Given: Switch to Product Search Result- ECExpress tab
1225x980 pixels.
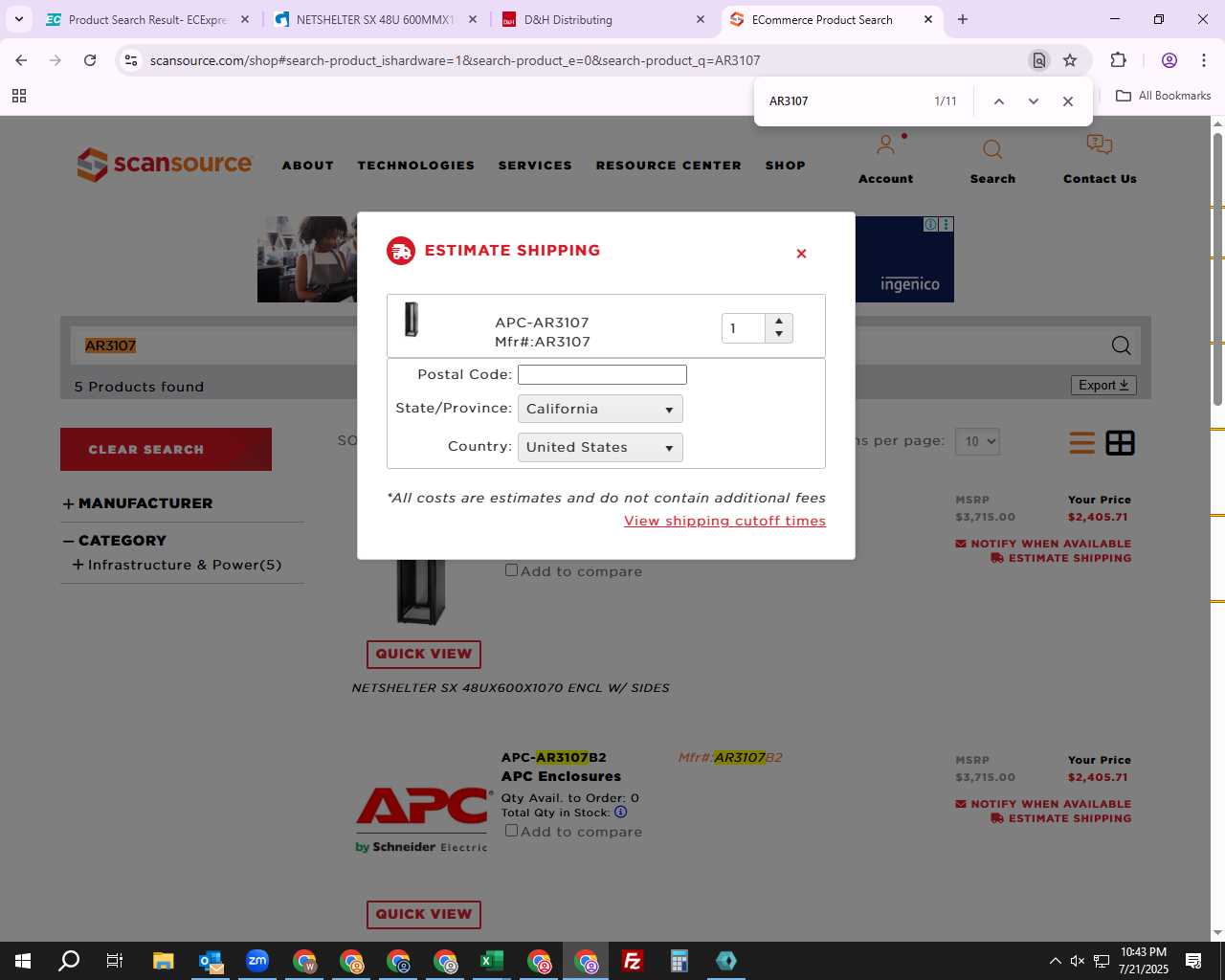Looking at the screenshot, I should click(x=146, y=19).
